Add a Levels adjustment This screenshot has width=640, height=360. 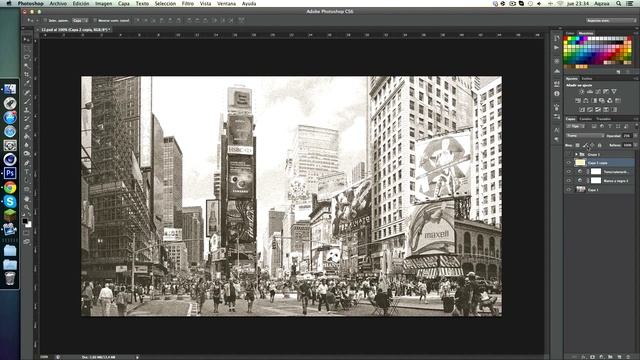pyautogui.click(x=590, y=92)
